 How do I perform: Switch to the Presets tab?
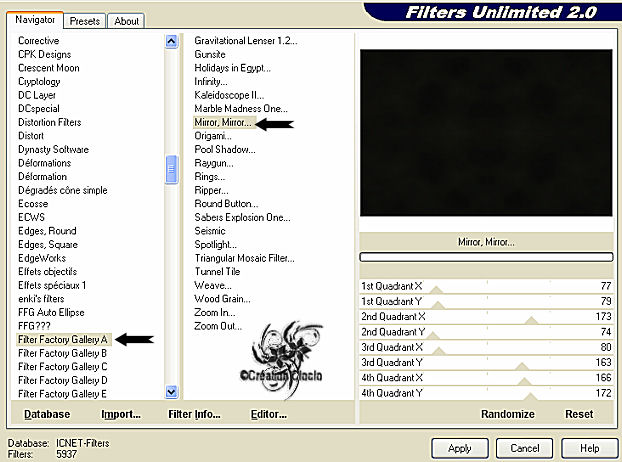[85, 20]
